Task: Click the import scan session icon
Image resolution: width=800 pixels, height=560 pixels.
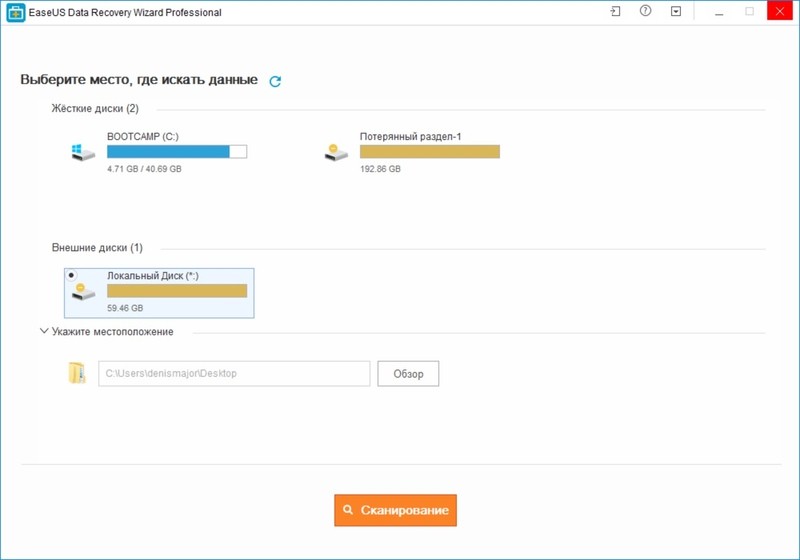Action: point(615,12)
